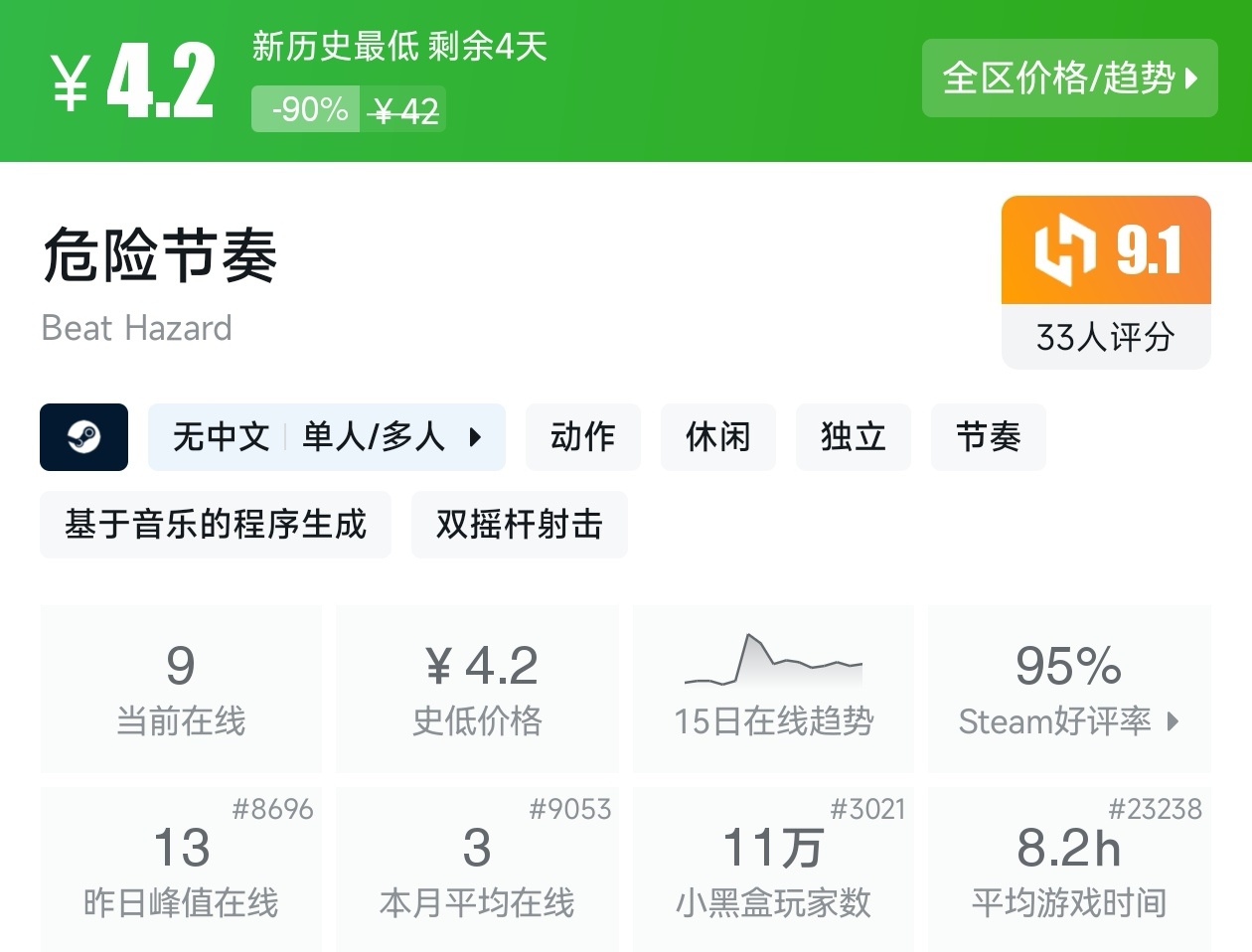Open the 本月平均在线 3 card
This screenshot has height=952, width=1252.
click(x=477, y=869)
